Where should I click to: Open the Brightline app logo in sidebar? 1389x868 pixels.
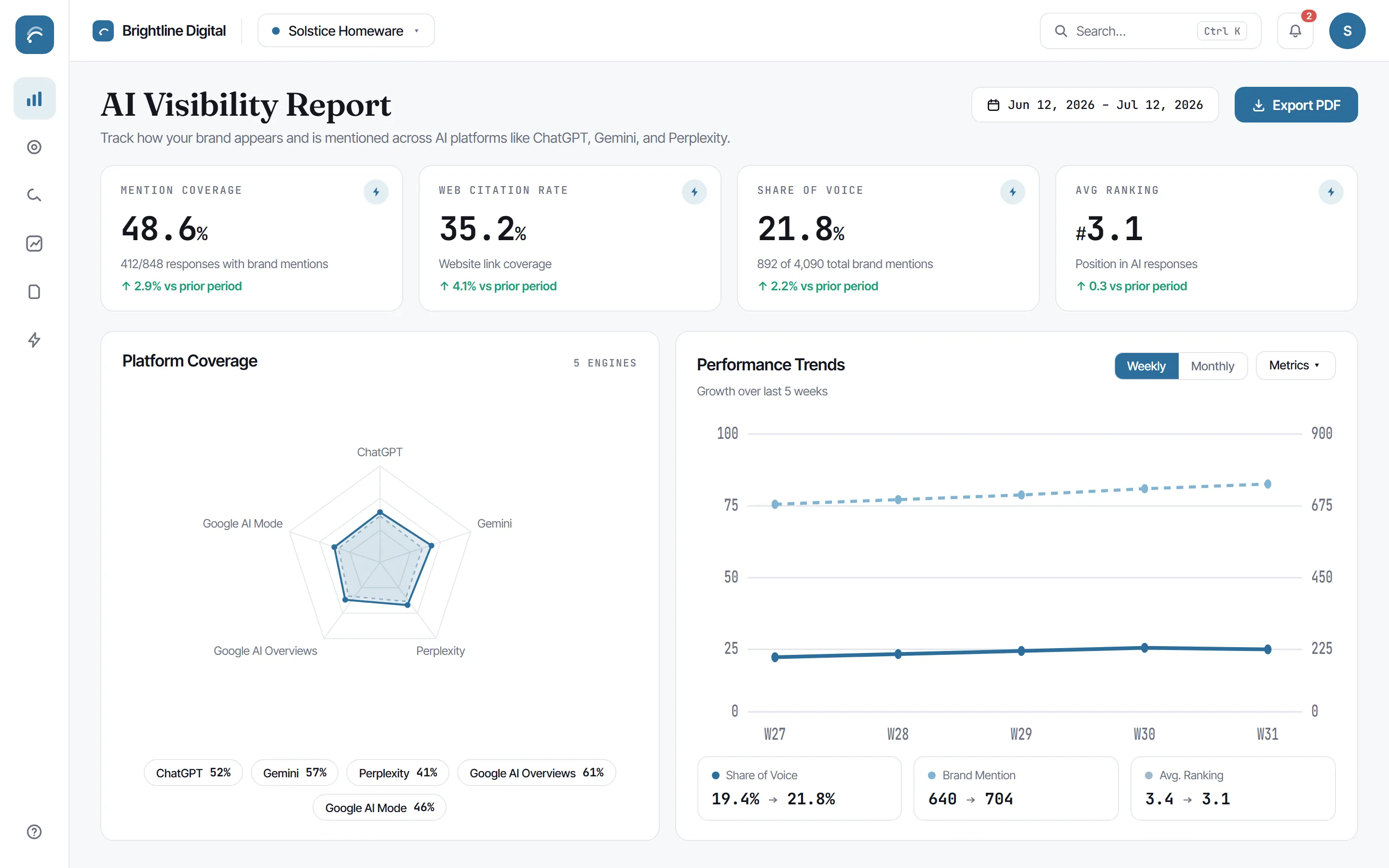34,34
